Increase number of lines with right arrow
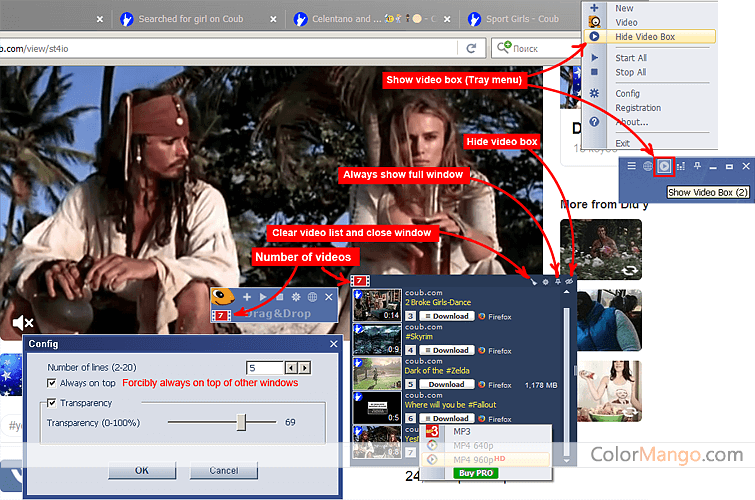The height and width of the screenshot is (500, 755). 304,368
